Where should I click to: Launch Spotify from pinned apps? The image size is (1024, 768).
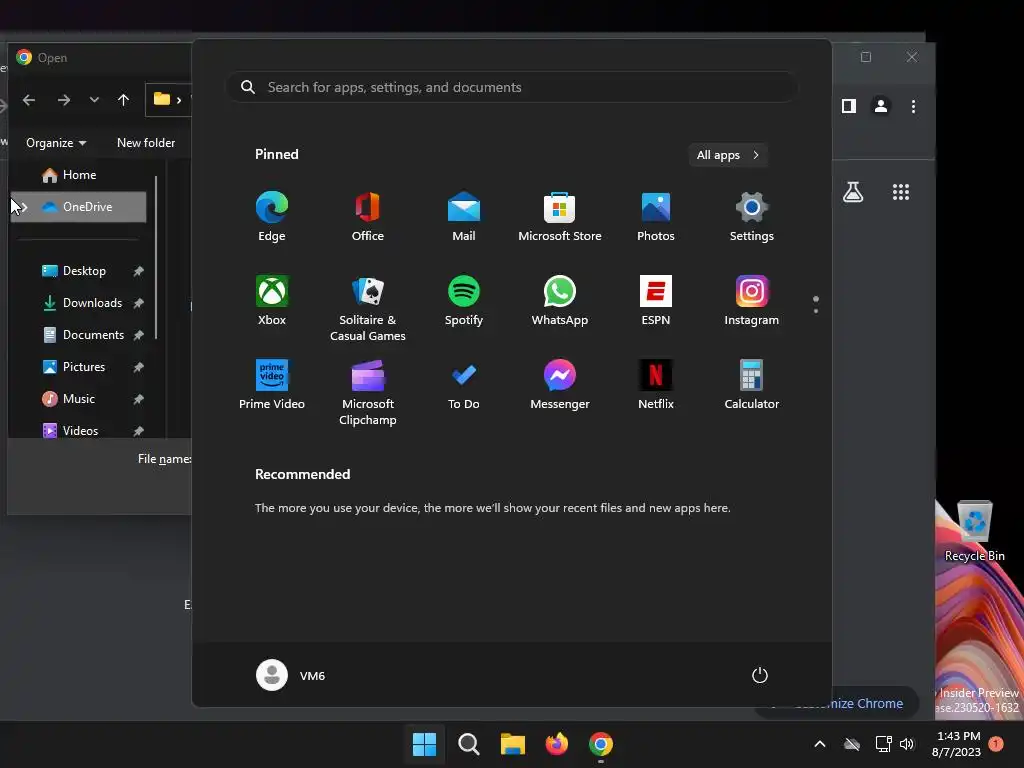coord(464,300)
